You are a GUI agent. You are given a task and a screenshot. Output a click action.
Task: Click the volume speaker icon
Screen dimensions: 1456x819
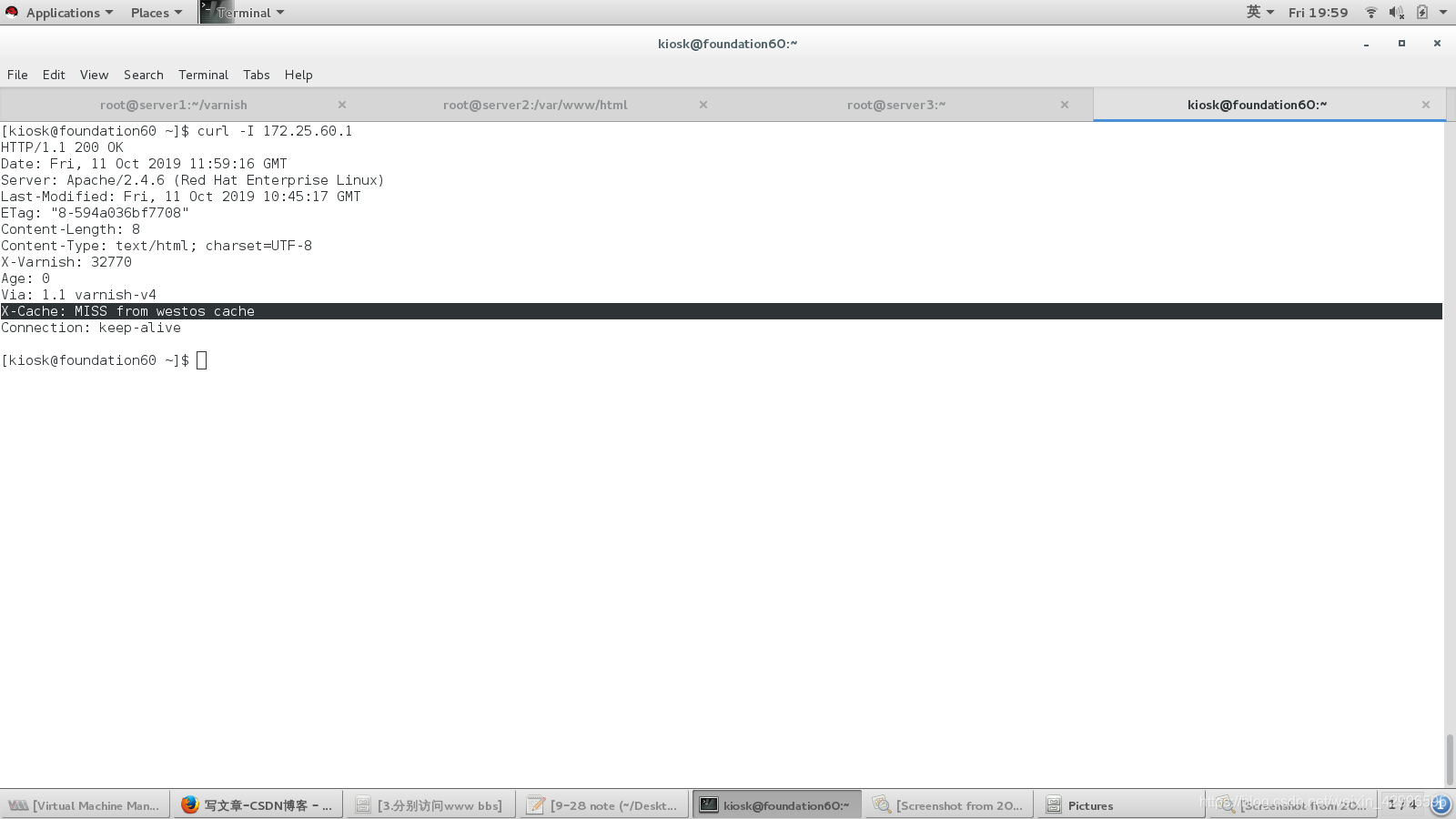pyautogui.click(x=1397, y=13)
